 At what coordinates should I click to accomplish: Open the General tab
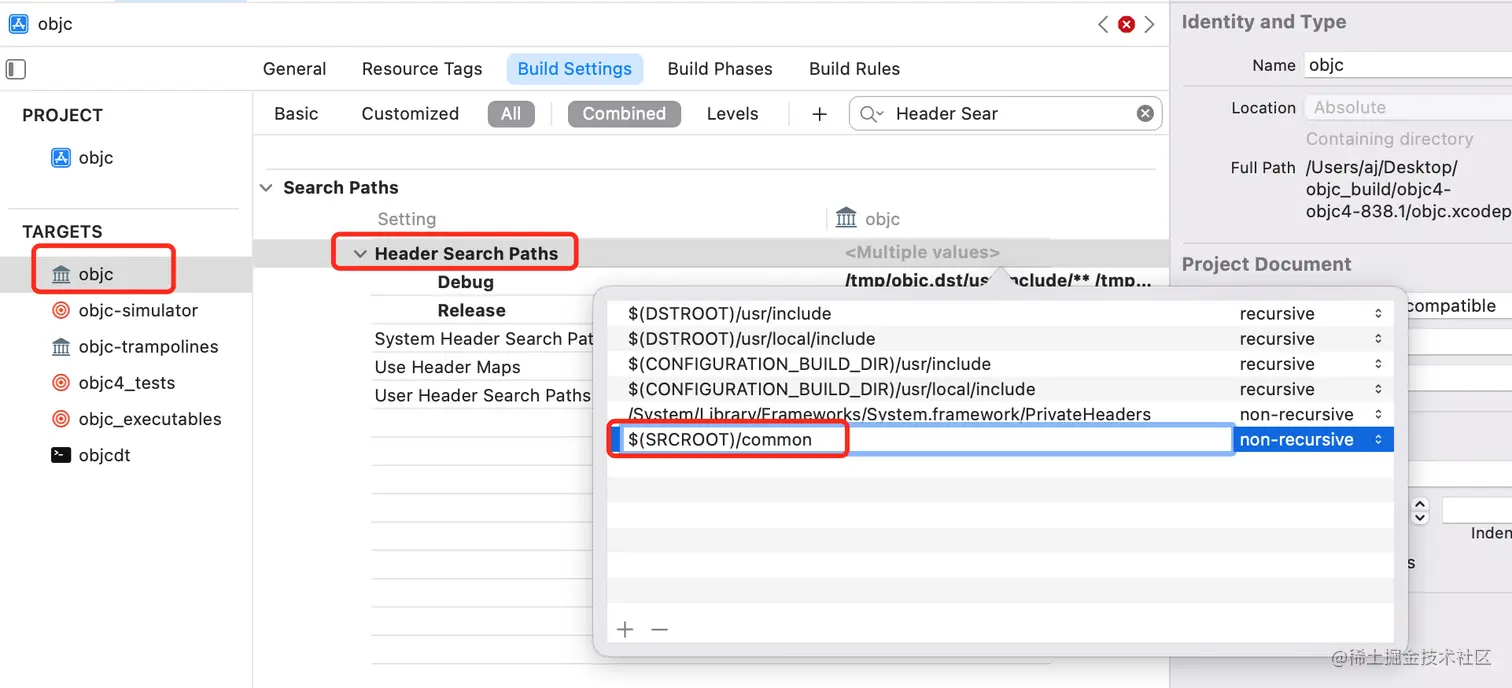294,69
